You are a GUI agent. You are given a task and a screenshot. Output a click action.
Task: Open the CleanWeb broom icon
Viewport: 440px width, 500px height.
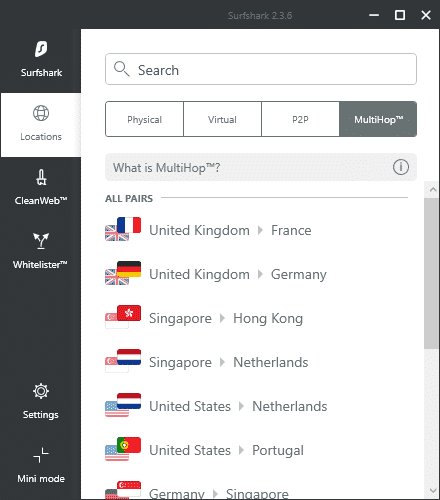pyautogui.click(x=41, y=177)
